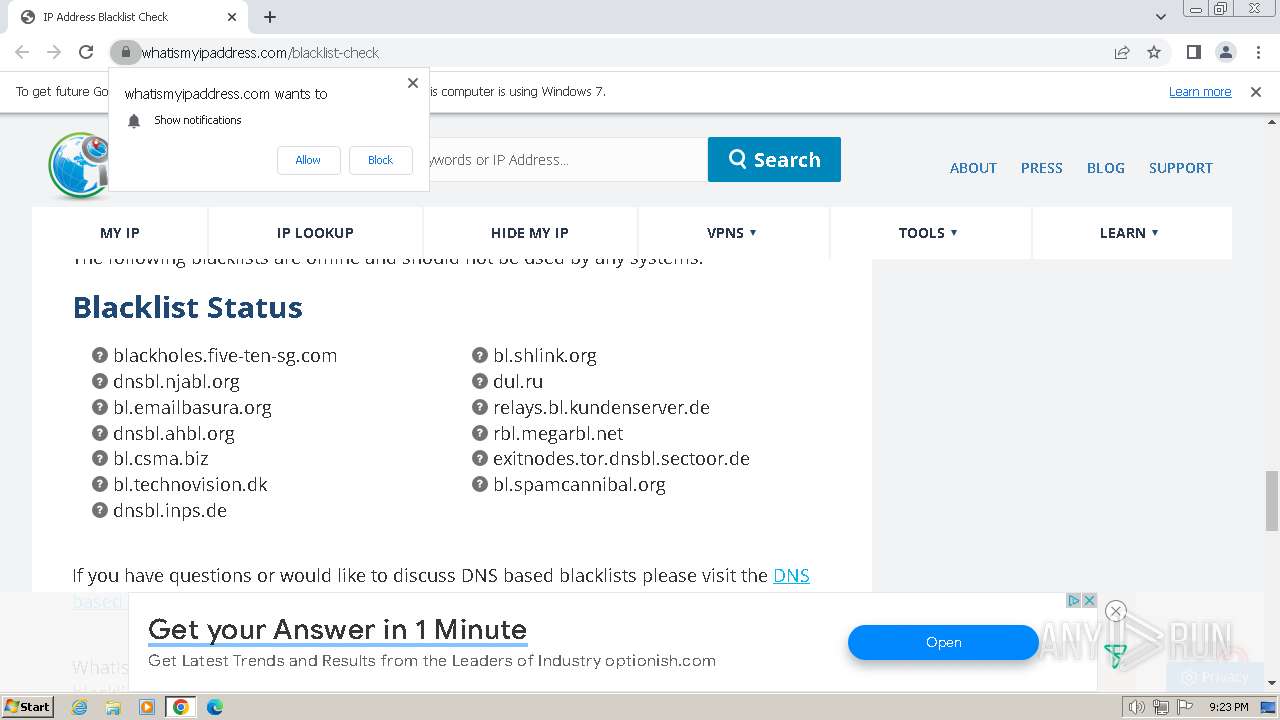Click the volume speaker tray icon

tap(1136, 707)
